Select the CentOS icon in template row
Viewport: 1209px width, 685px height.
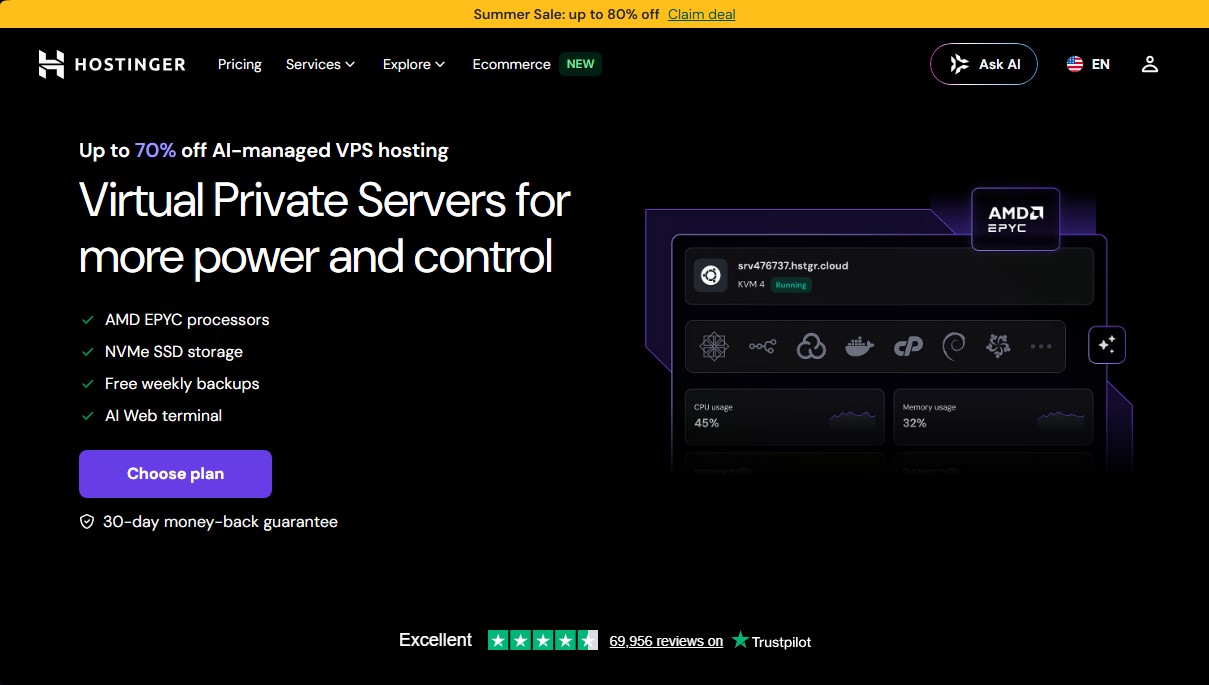[x=714, y=346]
